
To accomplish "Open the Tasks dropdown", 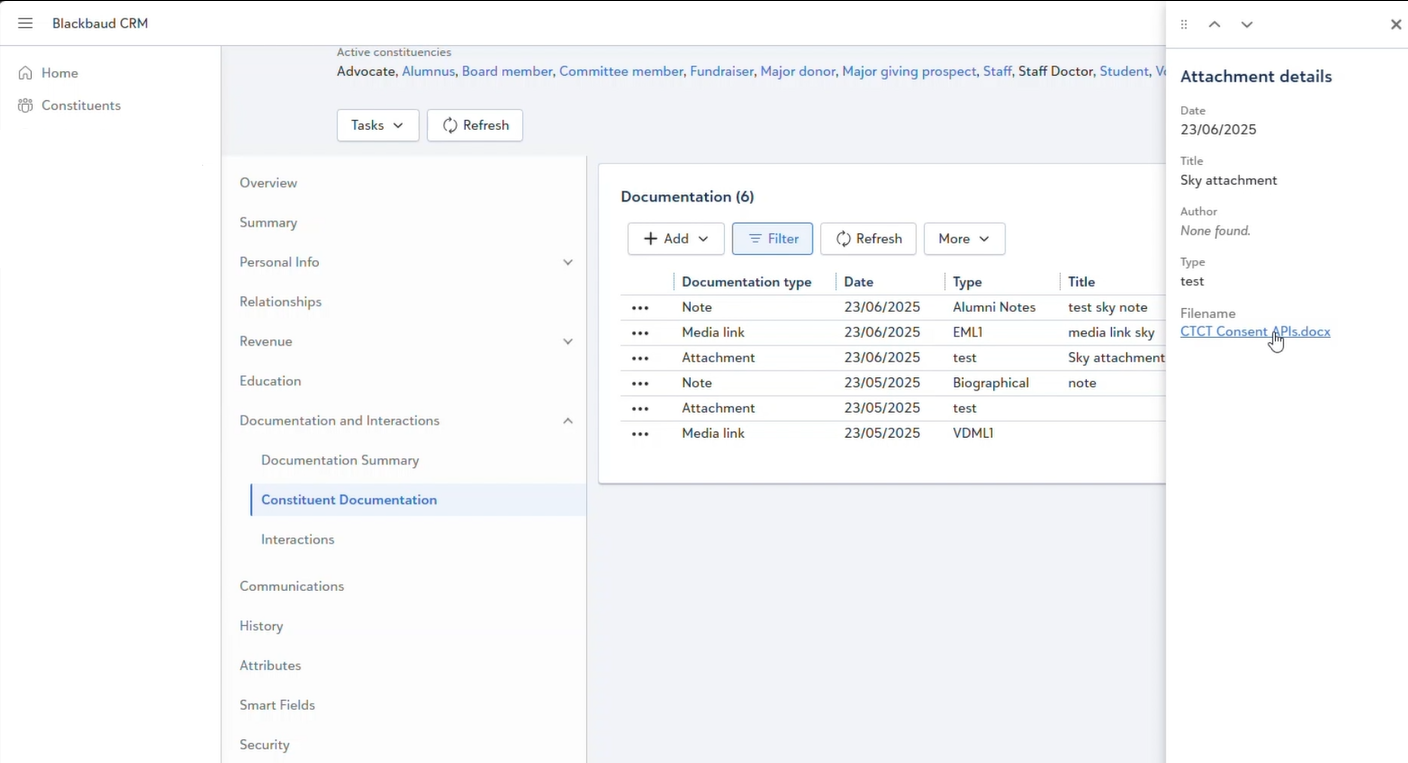I will click(x=377, y=125).
